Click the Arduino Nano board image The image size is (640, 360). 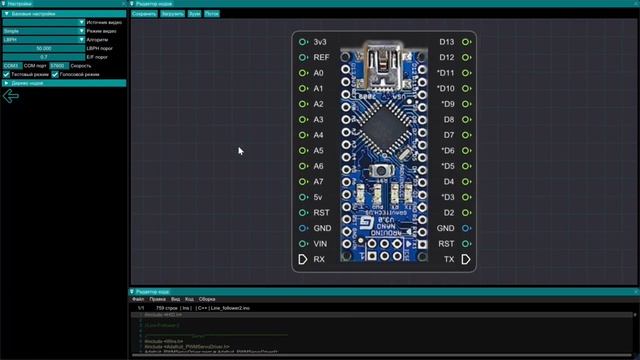[x=384, y=151]
